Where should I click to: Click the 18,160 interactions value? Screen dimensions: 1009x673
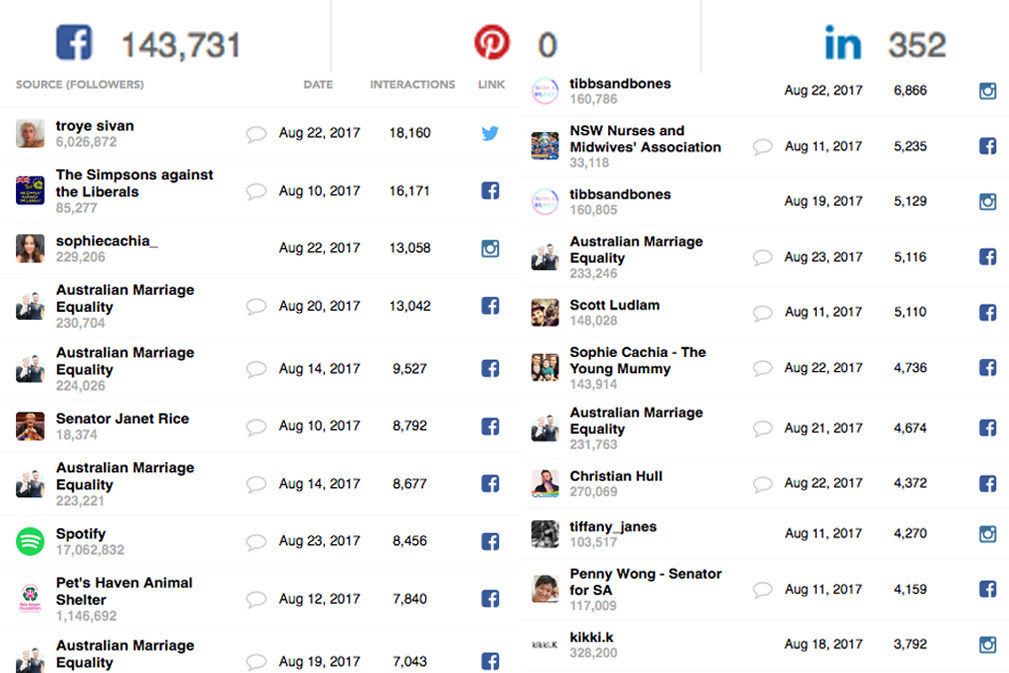pyautogui.click(x=410, y=133)
